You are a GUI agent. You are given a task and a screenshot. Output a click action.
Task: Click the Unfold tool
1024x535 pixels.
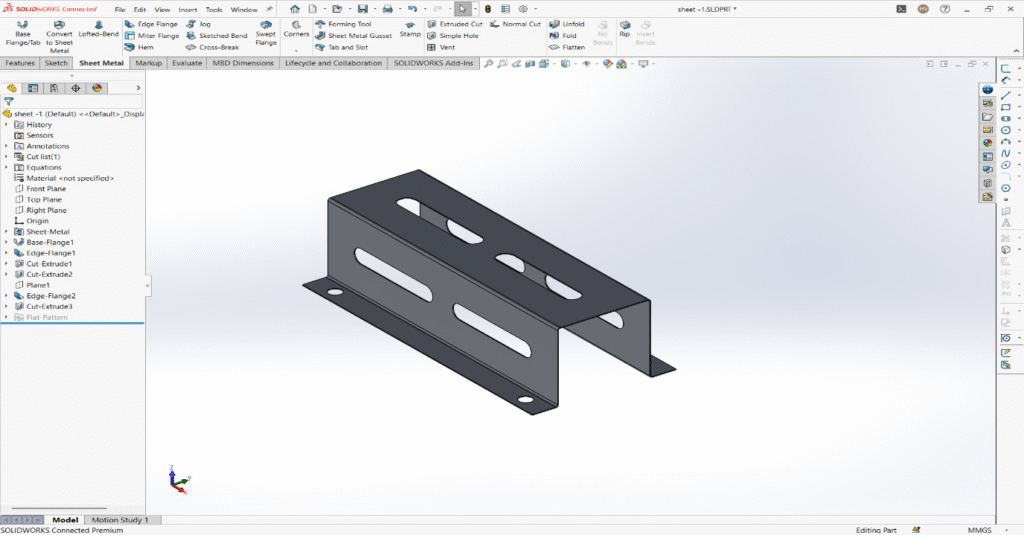[x=566, y=23]
